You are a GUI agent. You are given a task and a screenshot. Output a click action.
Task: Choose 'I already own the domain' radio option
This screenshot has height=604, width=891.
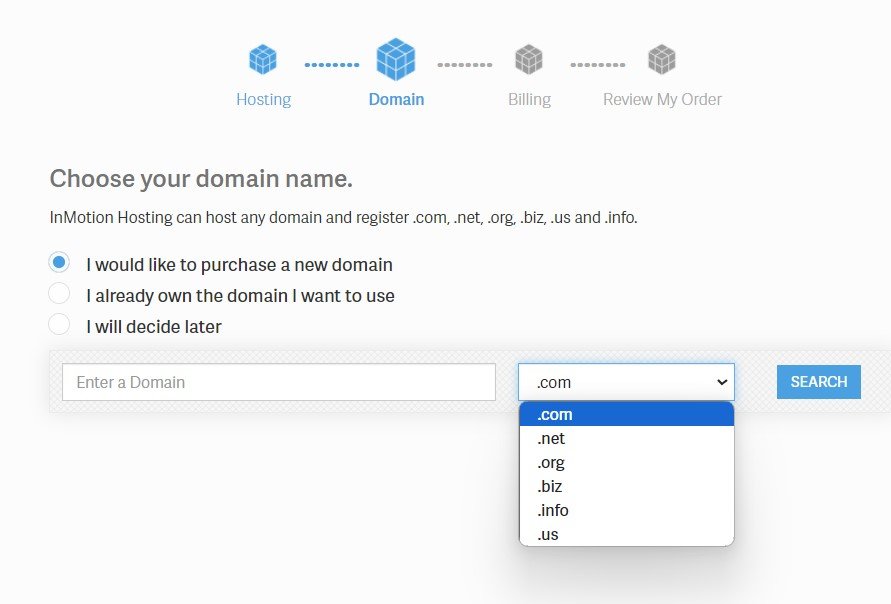tap(59, 294)
